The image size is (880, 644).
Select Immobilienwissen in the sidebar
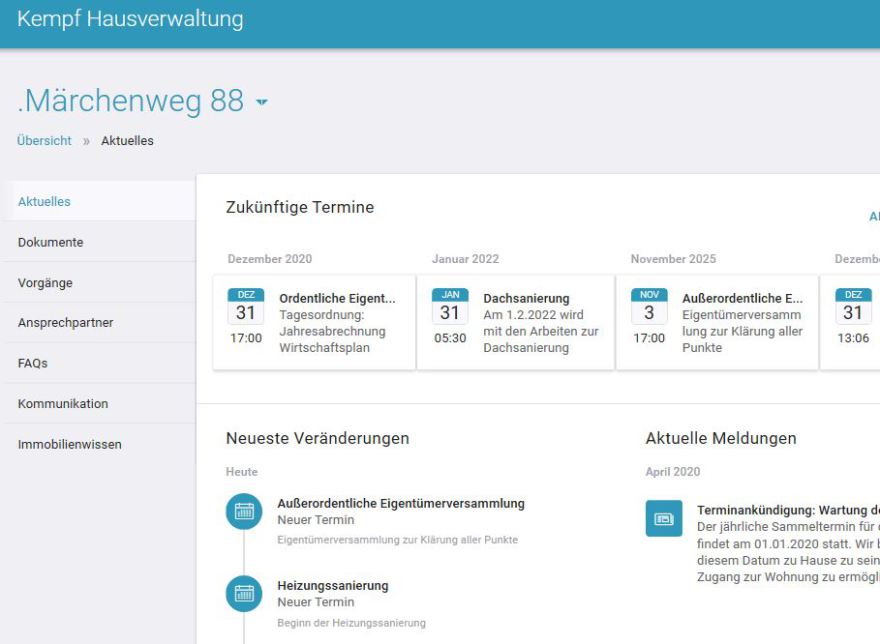pyautogui.click(x=70, y=444)
